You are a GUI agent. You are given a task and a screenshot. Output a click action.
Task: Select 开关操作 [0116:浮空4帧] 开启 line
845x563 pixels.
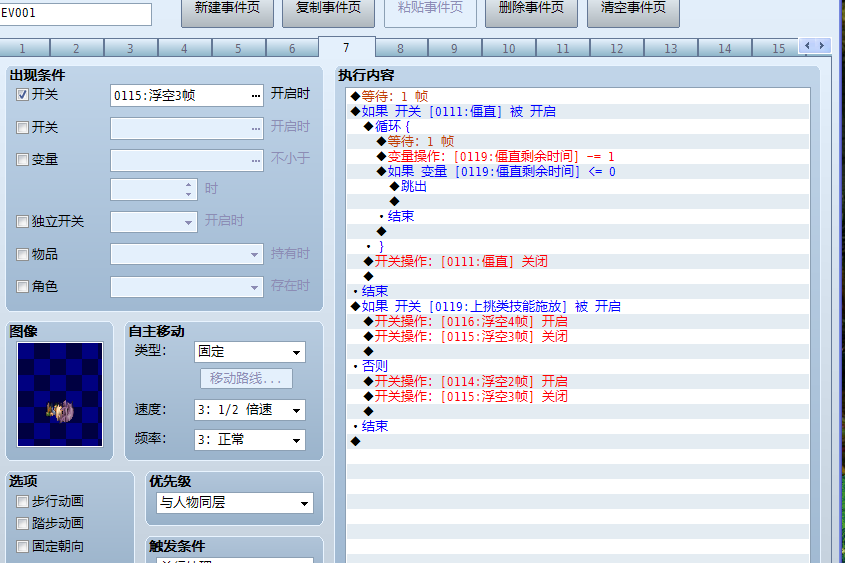point(578,322)
